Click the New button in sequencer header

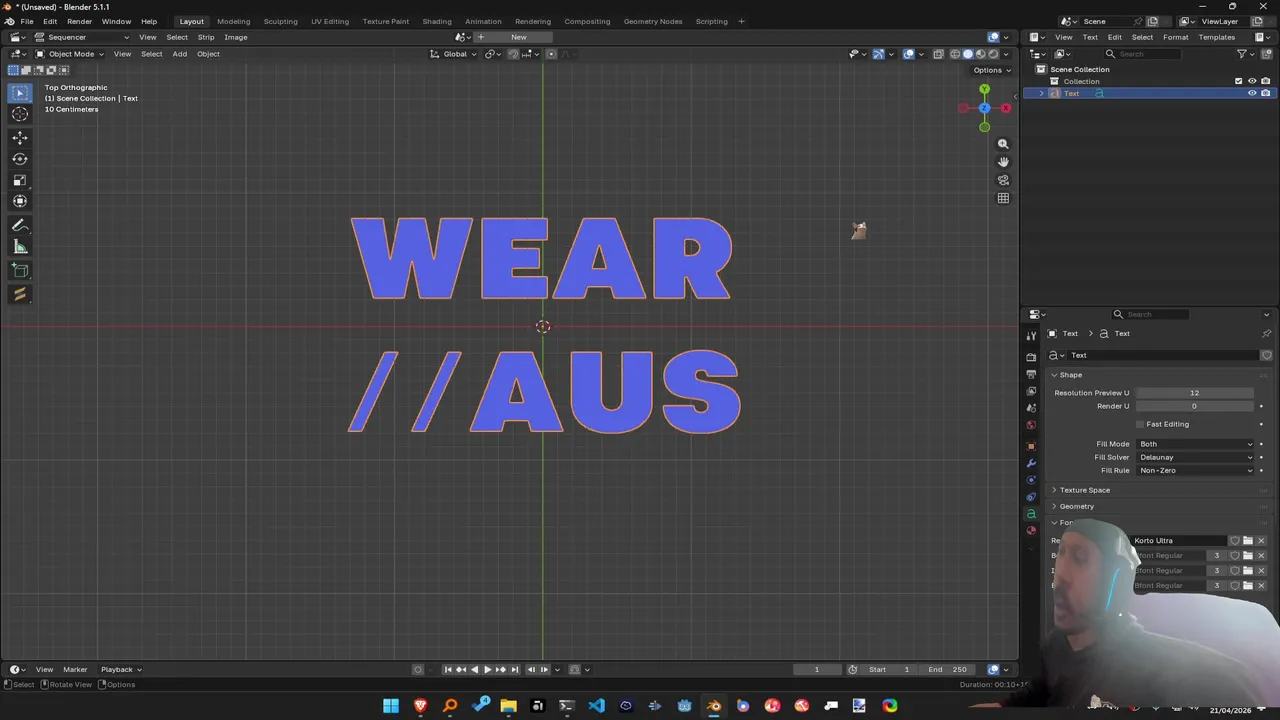point(518,37)
